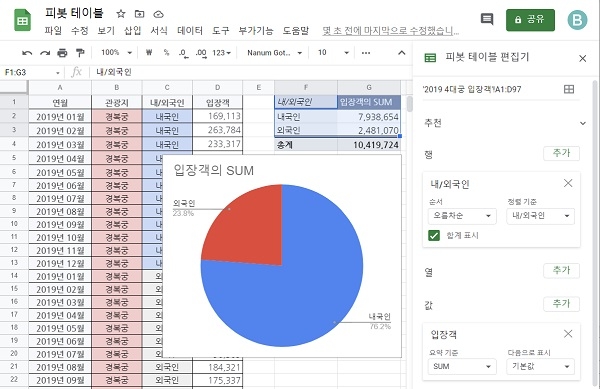Open the comment history icon
This screenshot has width=600, height=389.
(487, 19)
